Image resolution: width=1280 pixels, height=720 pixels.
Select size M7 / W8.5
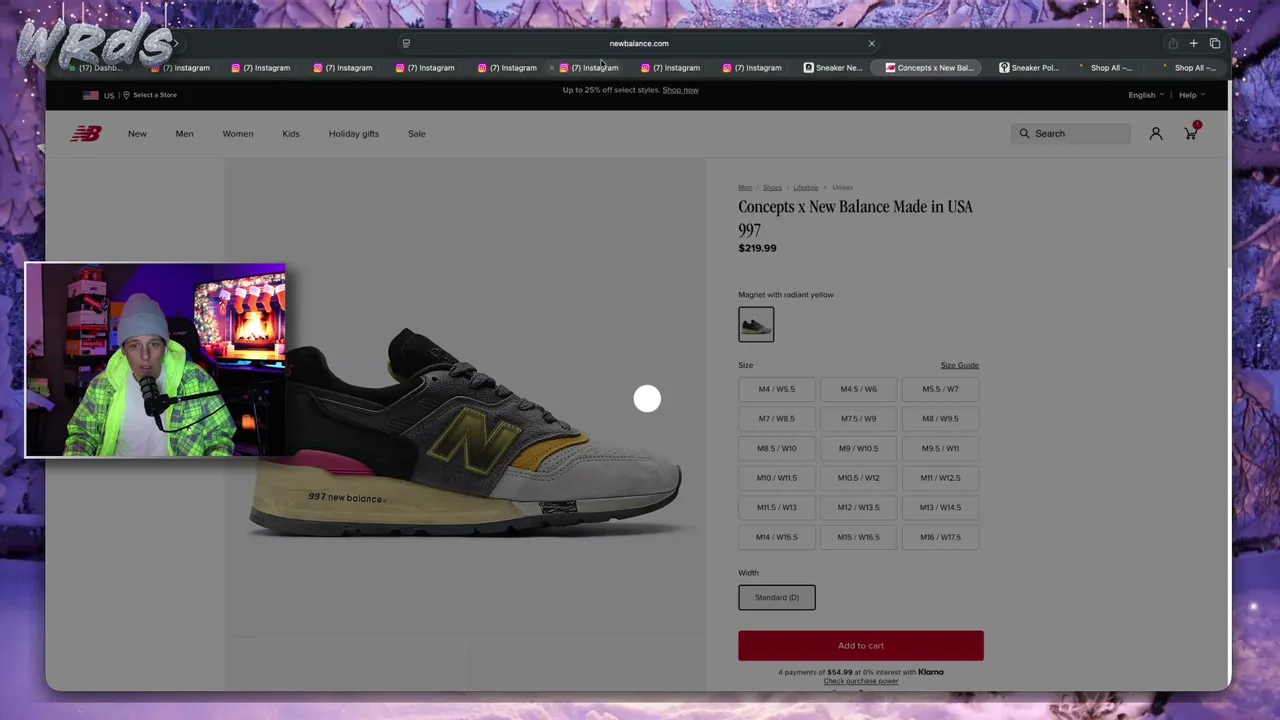click(x=777, y=418)
